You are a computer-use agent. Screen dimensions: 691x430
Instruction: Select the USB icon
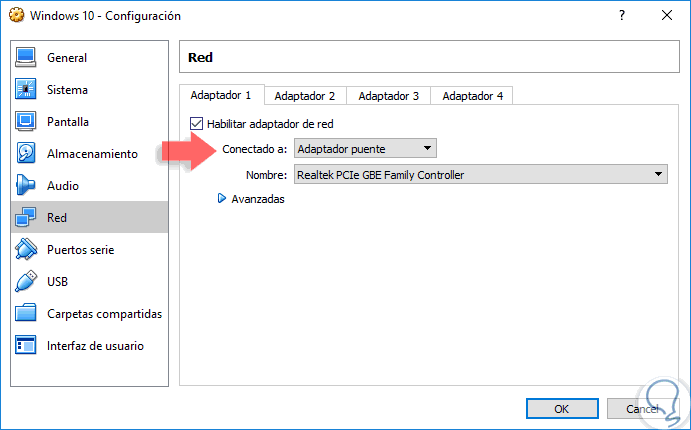[x=26, y=282]
